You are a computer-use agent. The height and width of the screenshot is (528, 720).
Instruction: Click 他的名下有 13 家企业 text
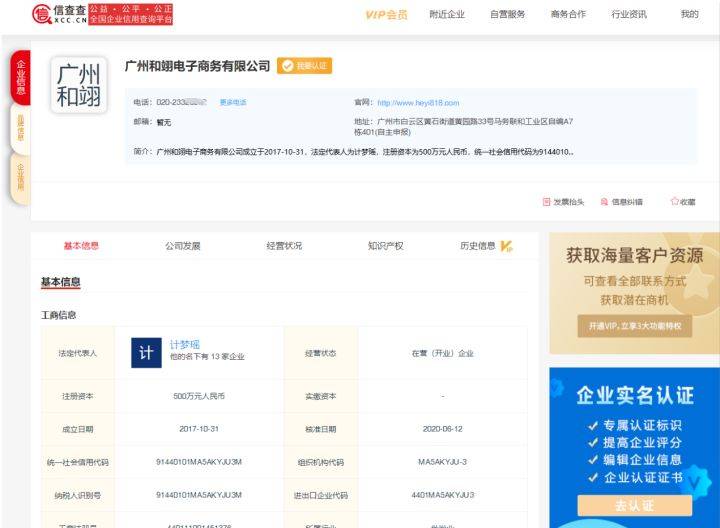[x=207, y=356]
